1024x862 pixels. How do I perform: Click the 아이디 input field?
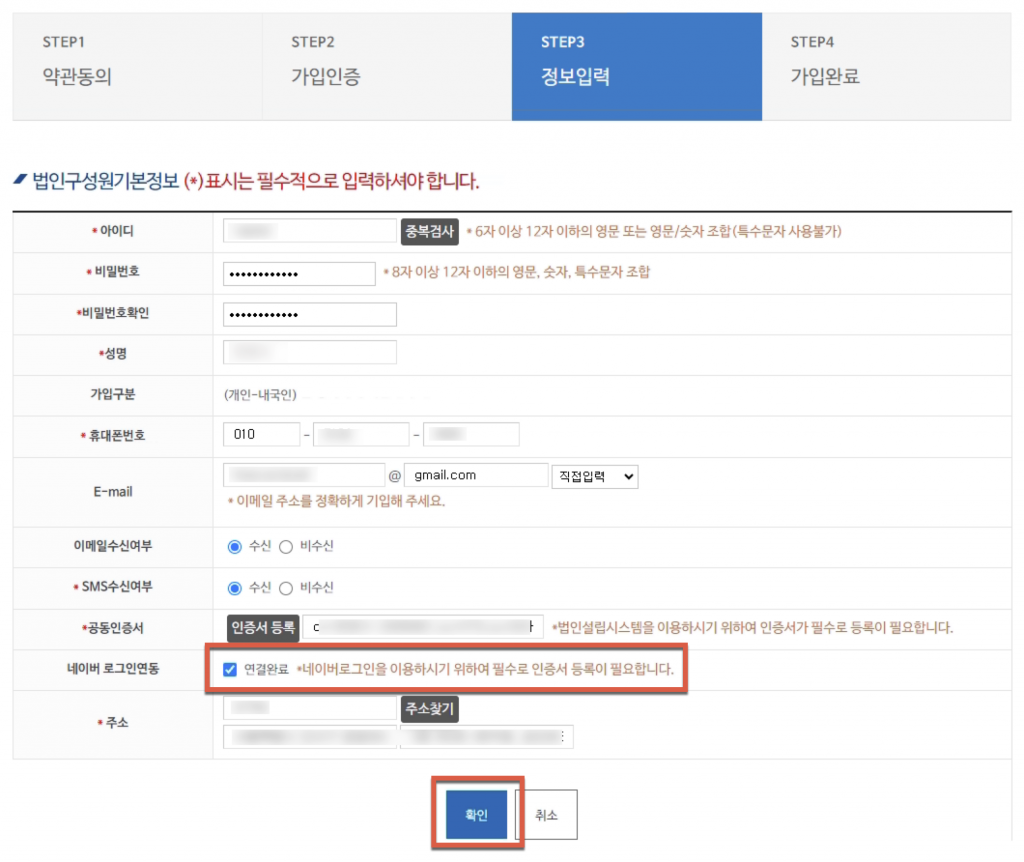[310, 231]
